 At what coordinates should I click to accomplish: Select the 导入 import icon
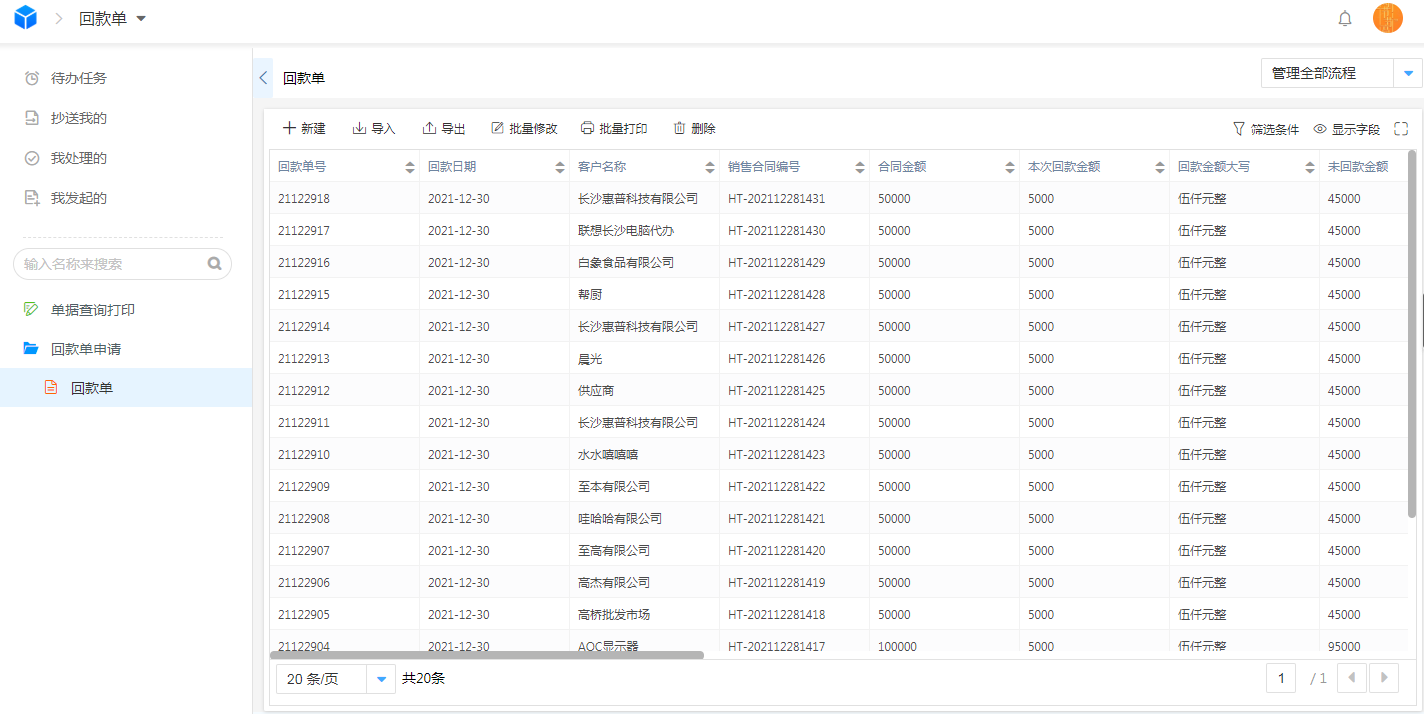coord(358,128)
